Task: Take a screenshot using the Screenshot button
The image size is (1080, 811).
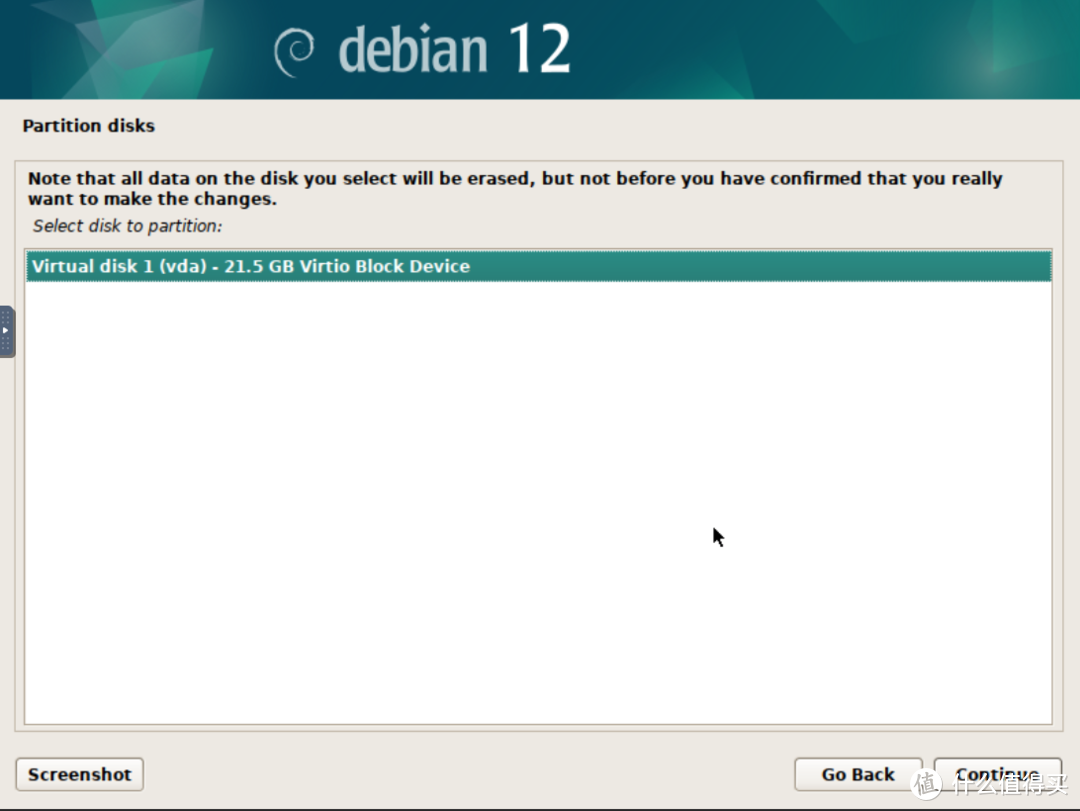Action: pos(79,774)
